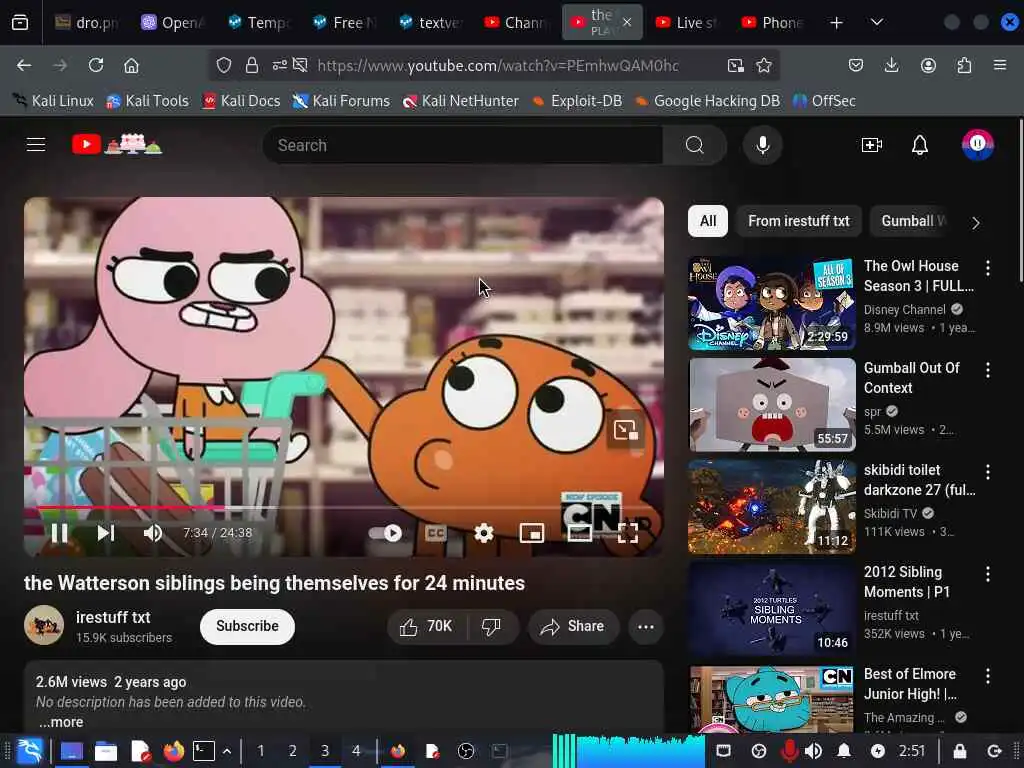This screenshot has width=1024, height=768.
Task: Open the account avatar menu
Action: (978, 144)
